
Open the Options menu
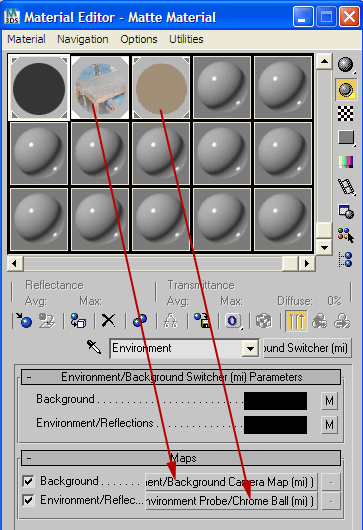(139, 39)
